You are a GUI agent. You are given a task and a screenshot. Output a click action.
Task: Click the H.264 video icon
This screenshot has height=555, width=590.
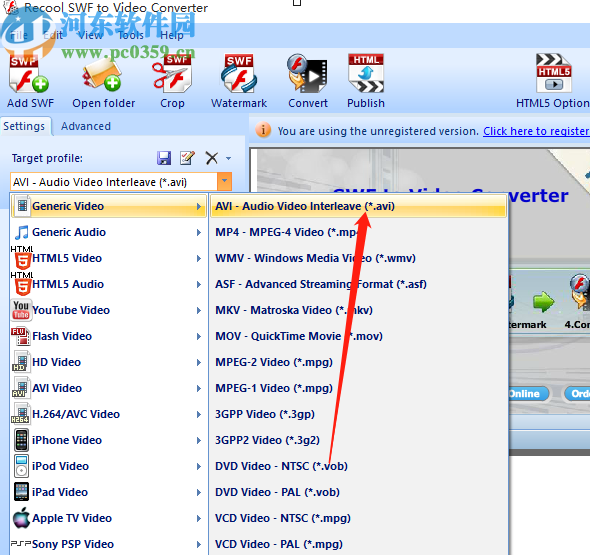tap(21, 414)
